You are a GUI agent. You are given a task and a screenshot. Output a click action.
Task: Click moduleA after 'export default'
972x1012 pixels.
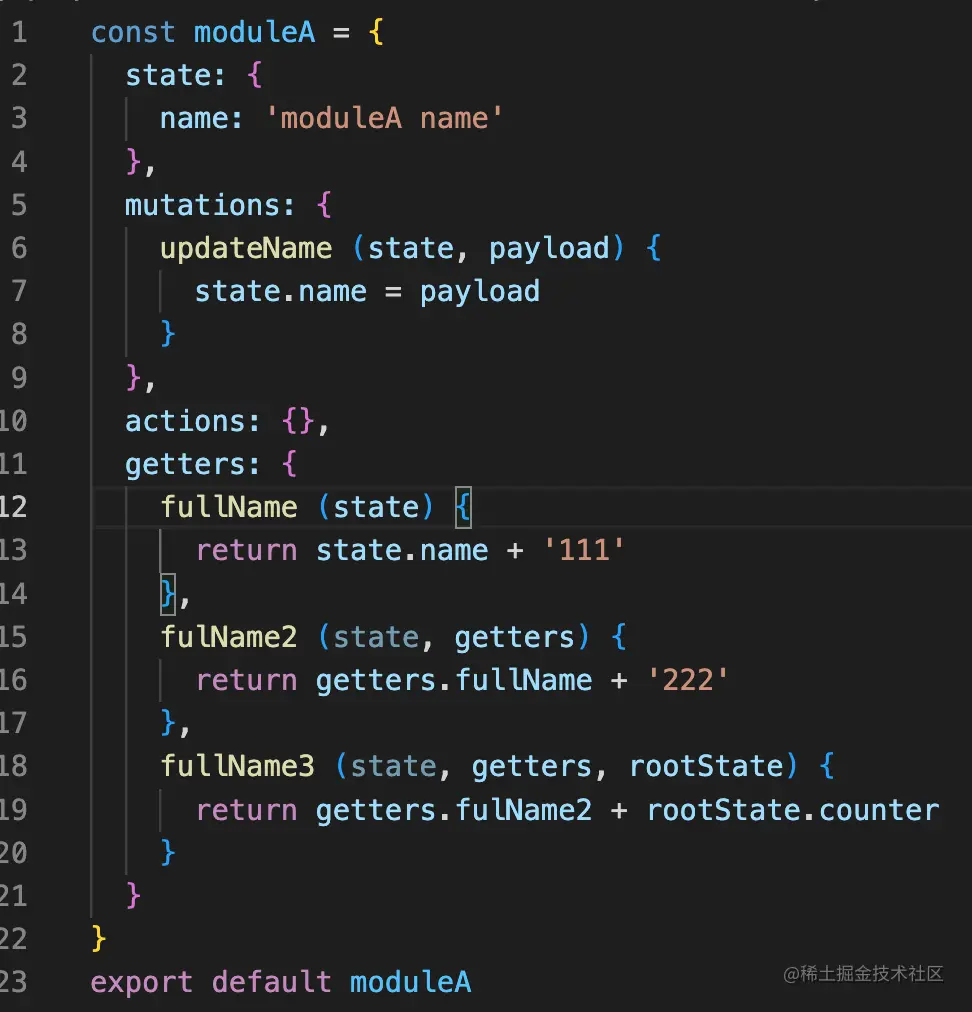click(410, 982)
